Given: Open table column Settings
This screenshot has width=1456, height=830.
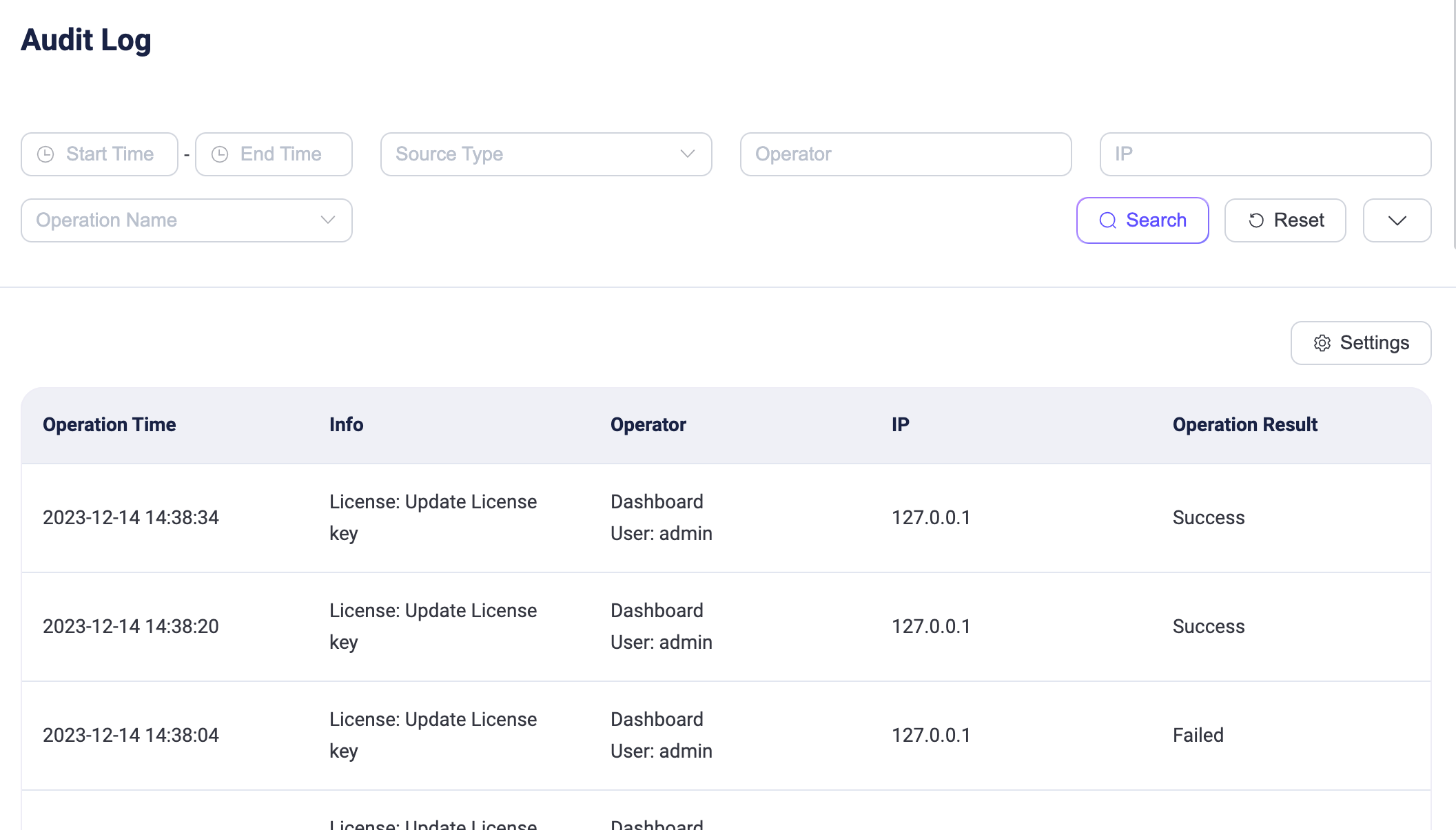Looking at the screenshot, I should tap(1360, 343).
